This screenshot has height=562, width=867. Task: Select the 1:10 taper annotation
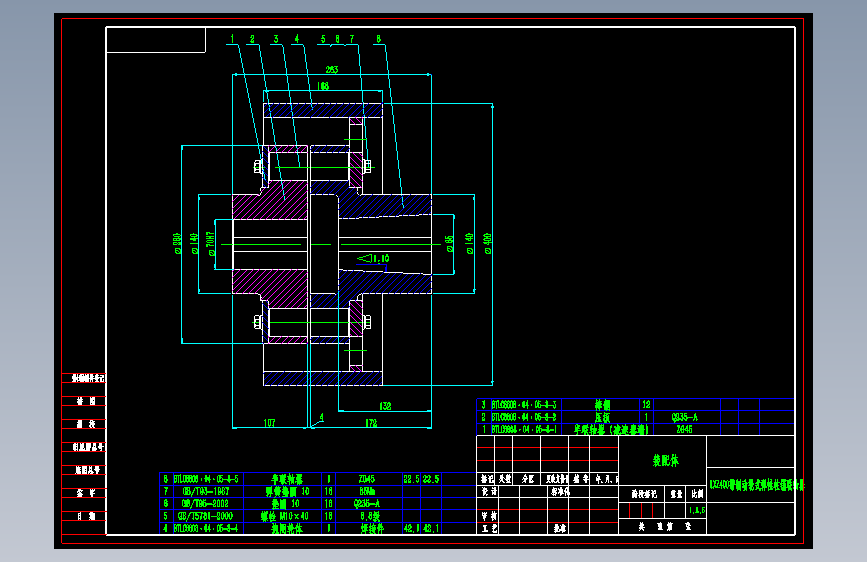pos(373,258)
